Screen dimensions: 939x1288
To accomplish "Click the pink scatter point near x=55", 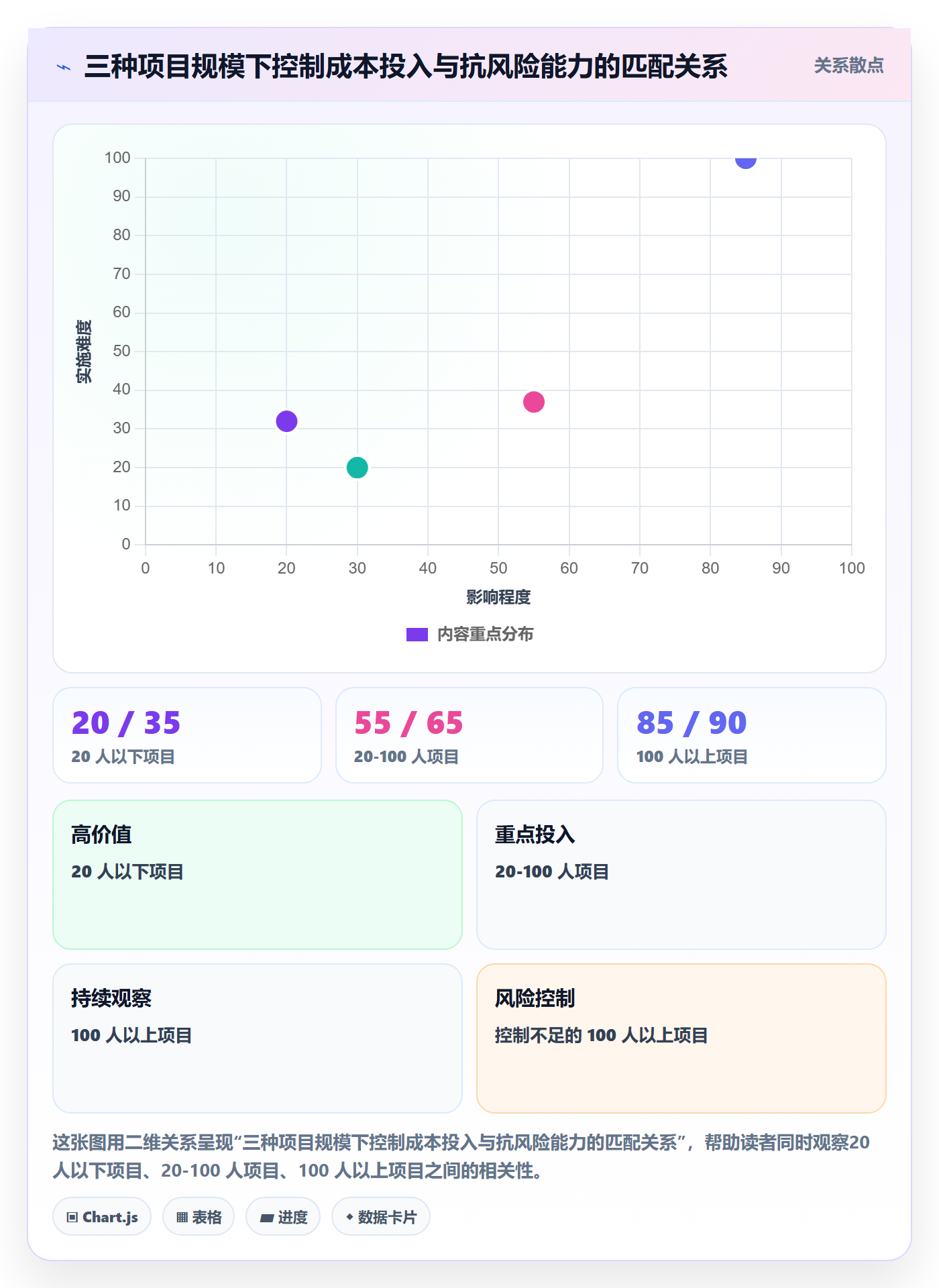I will 534,402.
